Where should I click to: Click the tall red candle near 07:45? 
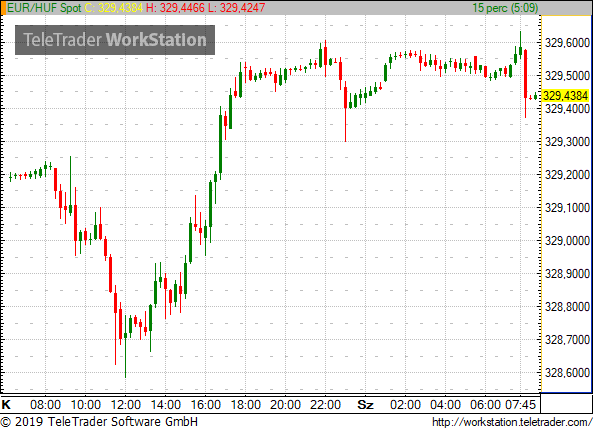pyautogui.click(x=525, y=83)
